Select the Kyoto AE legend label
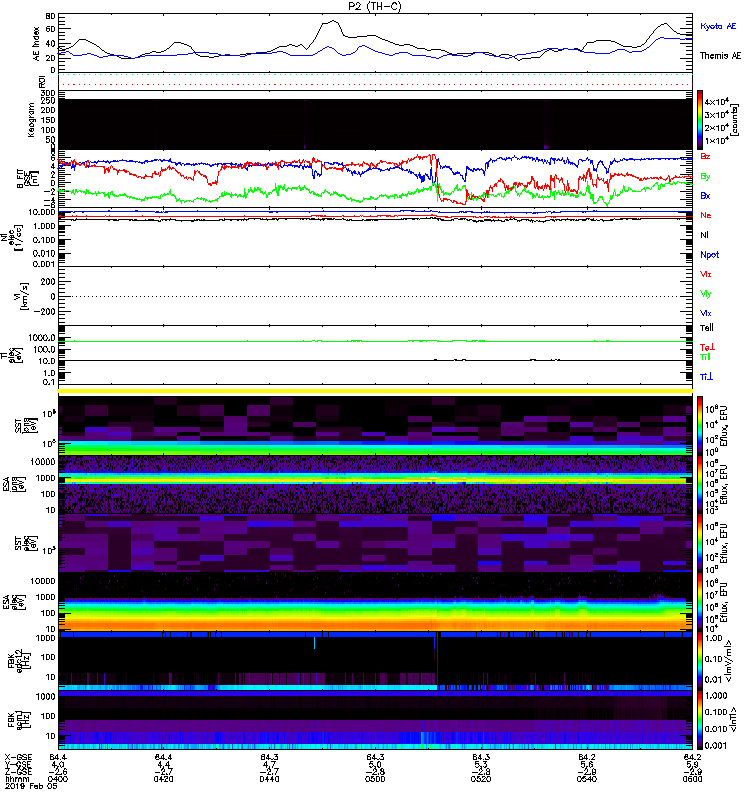The width and height of the screenshot is (750, 800). pyautogui.click(x=718, y=26)
